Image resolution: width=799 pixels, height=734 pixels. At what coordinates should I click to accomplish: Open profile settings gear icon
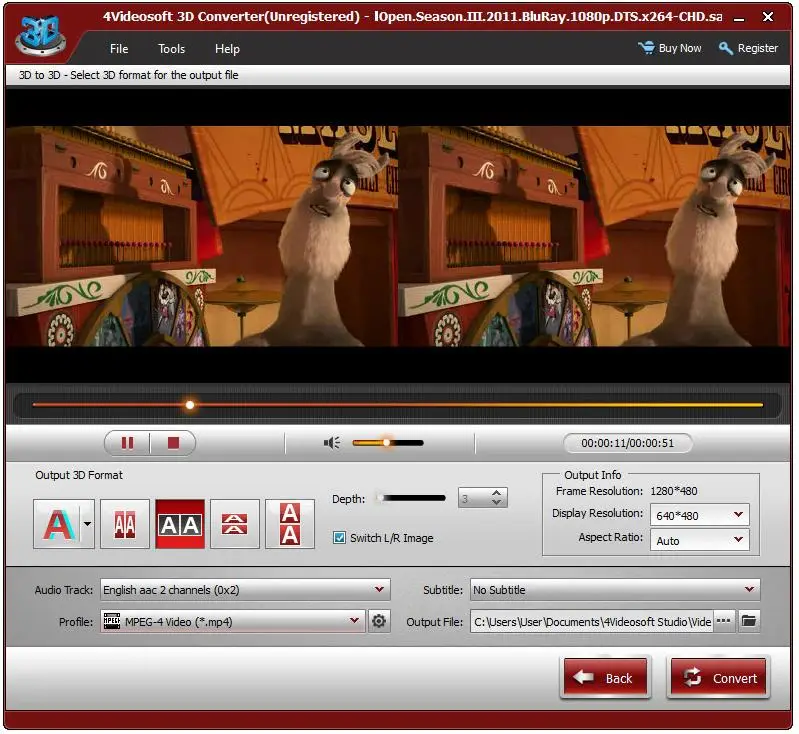tap(379, 621)
